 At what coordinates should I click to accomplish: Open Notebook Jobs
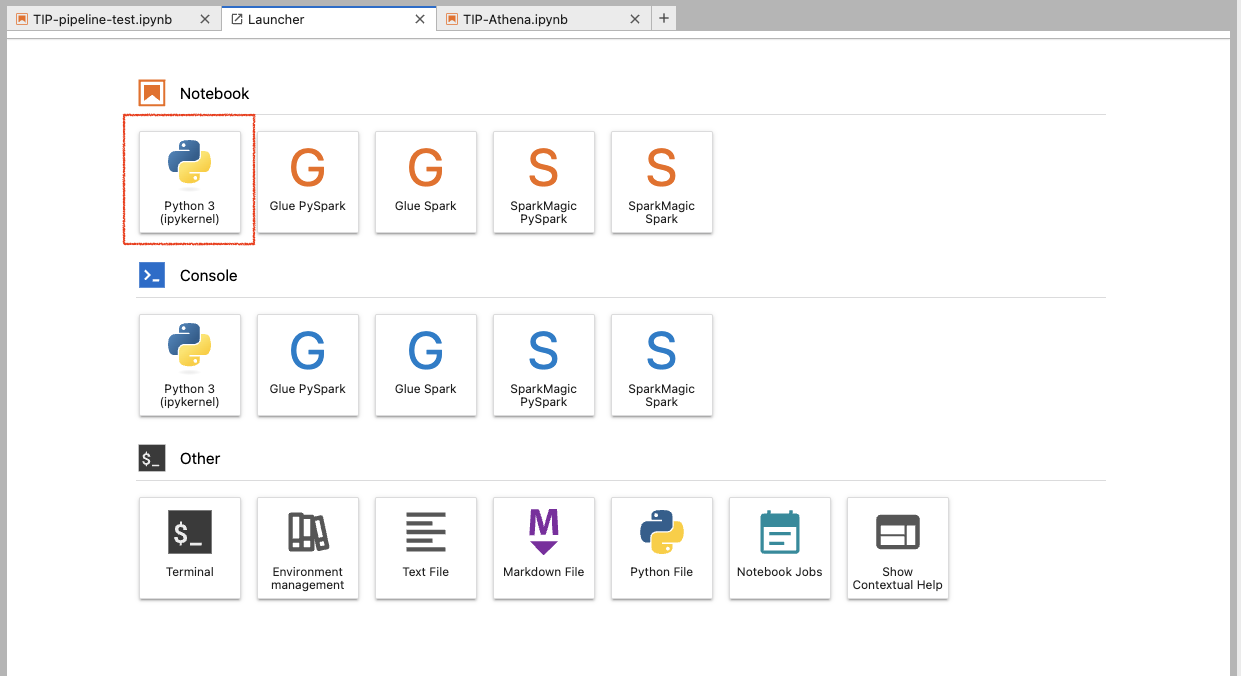point(780,548)
